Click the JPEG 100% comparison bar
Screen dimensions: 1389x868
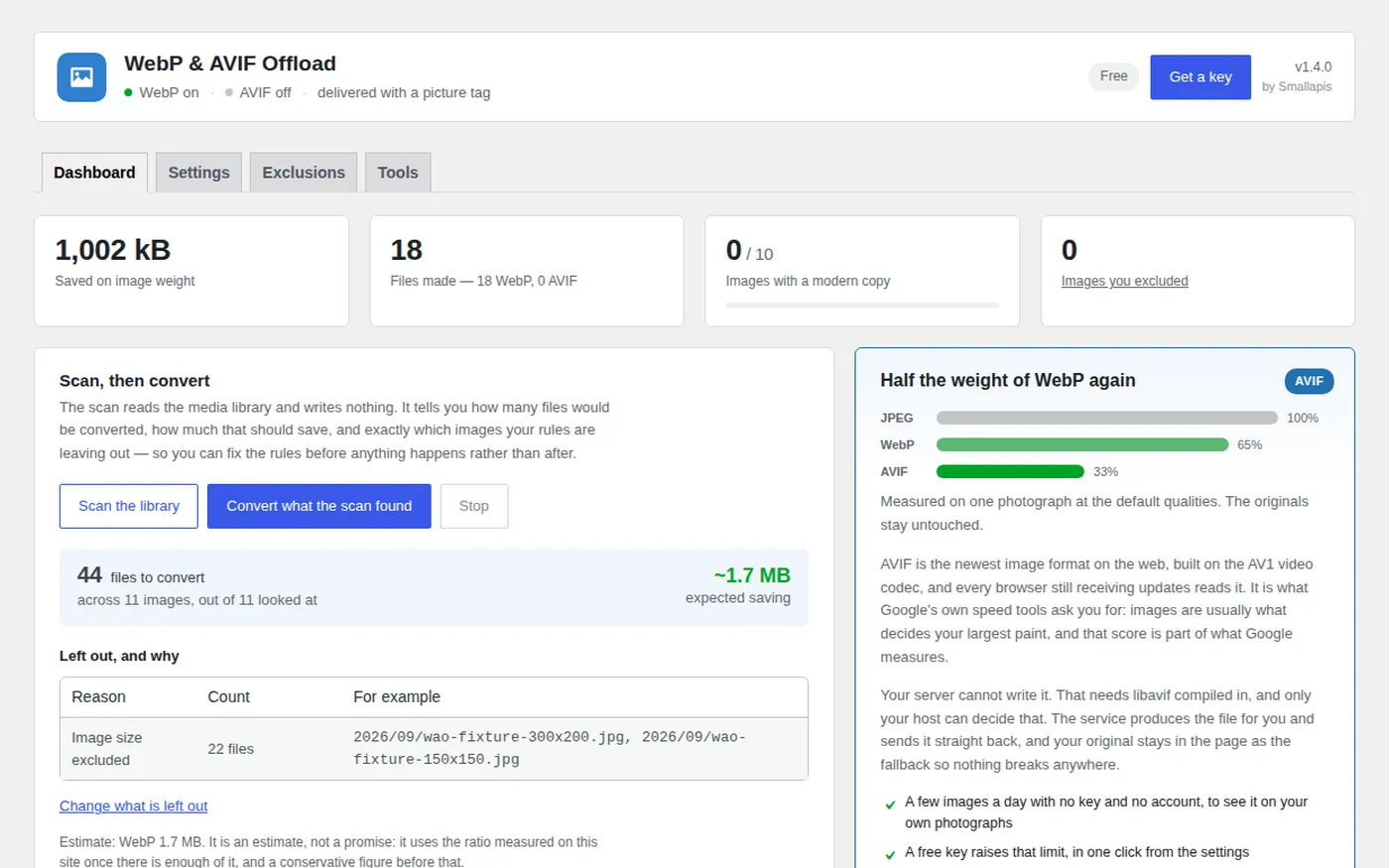click(1107, 418)
